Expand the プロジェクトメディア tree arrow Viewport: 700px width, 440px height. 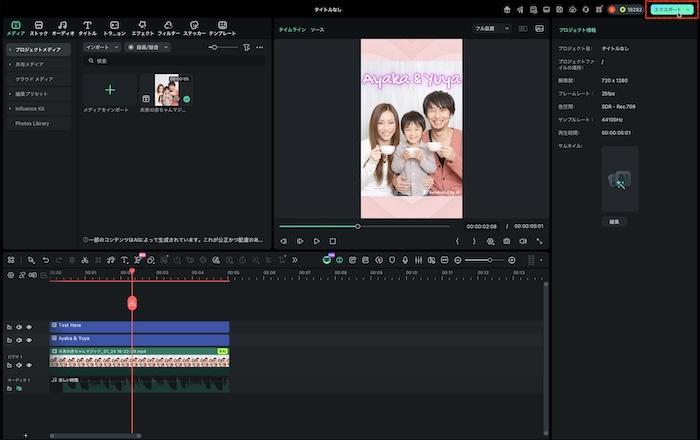pos(10,50)
